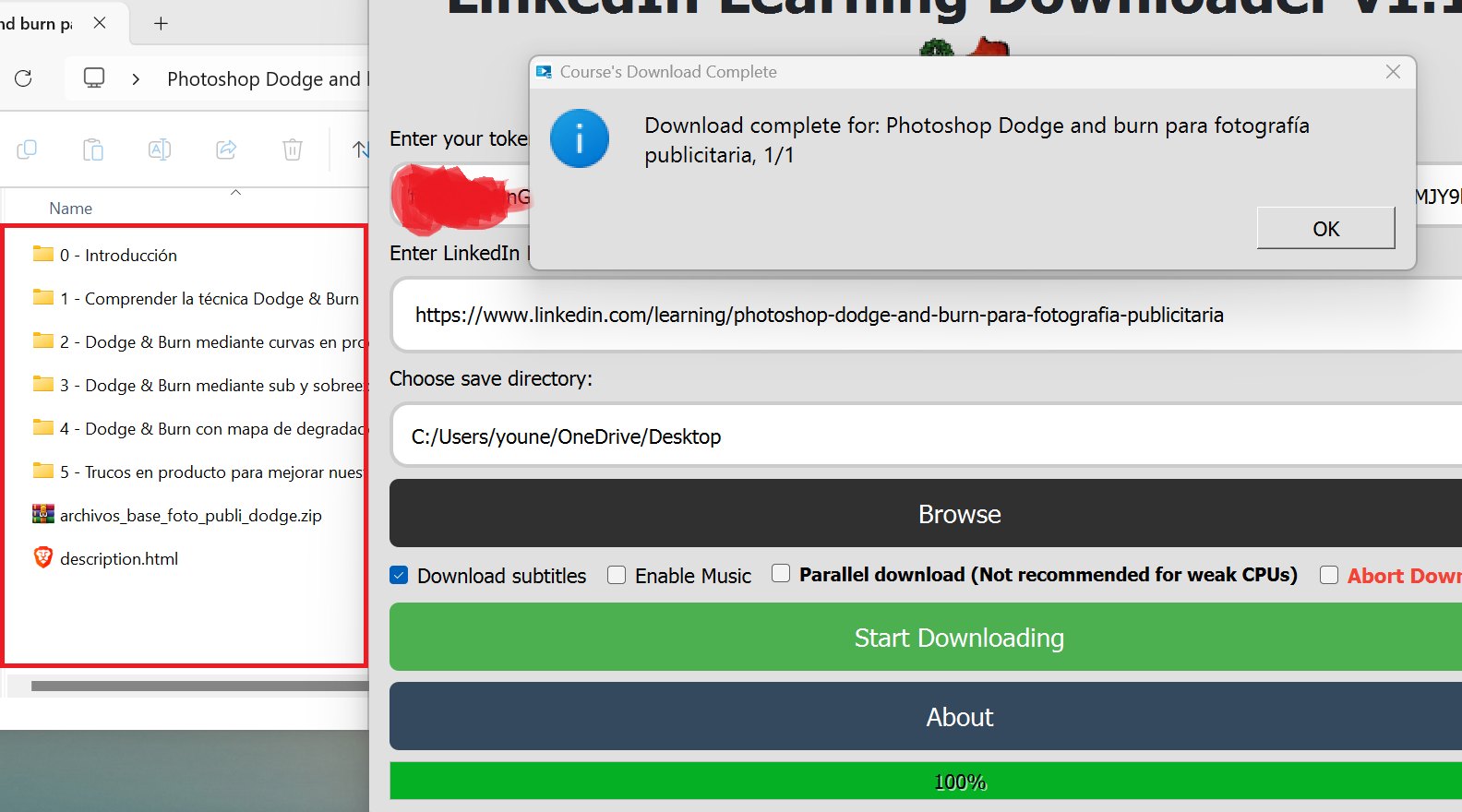The width and height of the screenshot is (1462, 812).
Task: Click the Rename icon in Explorer toolbar
Action: coord(160,149)
